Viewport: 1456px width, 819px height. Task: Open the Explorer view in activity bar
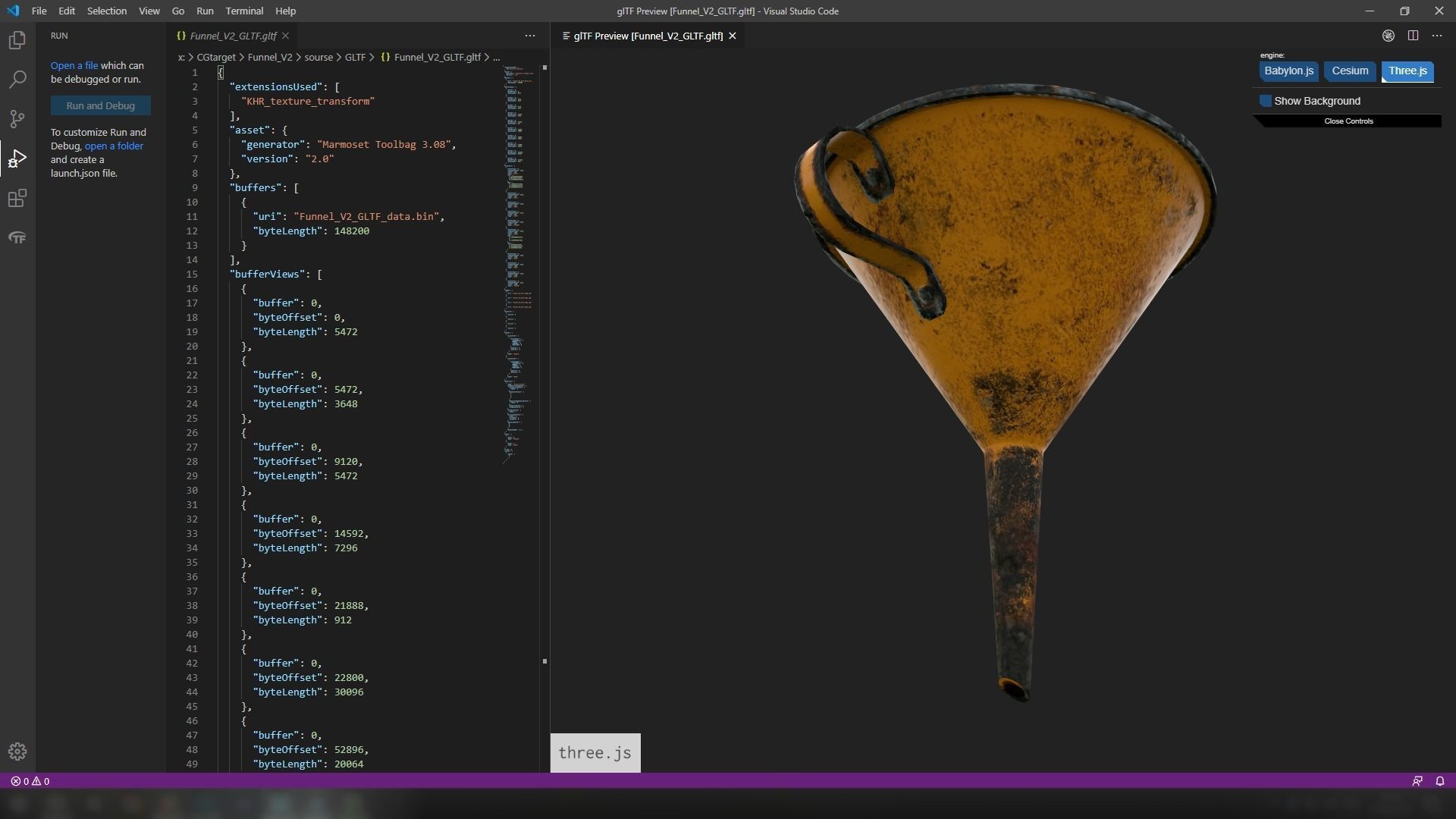coord(17,40)
